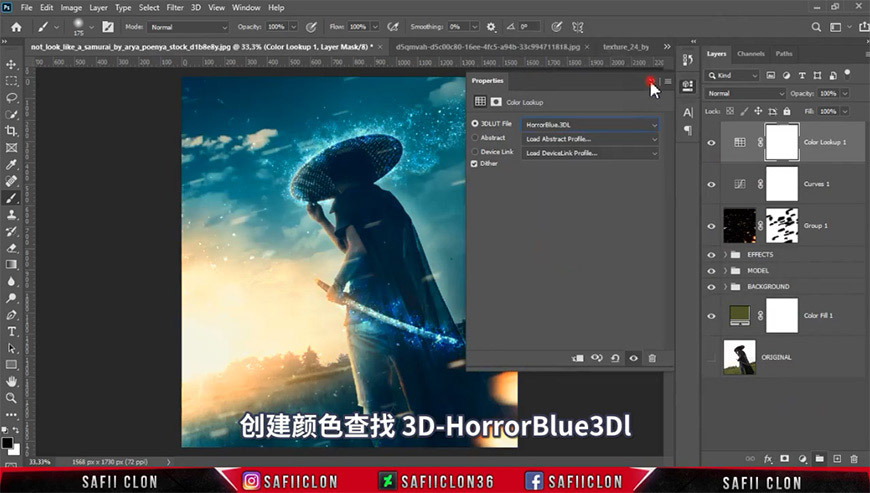870x493 pixels.
Task: Open the smoothing options gear
Action: [491, 27]
